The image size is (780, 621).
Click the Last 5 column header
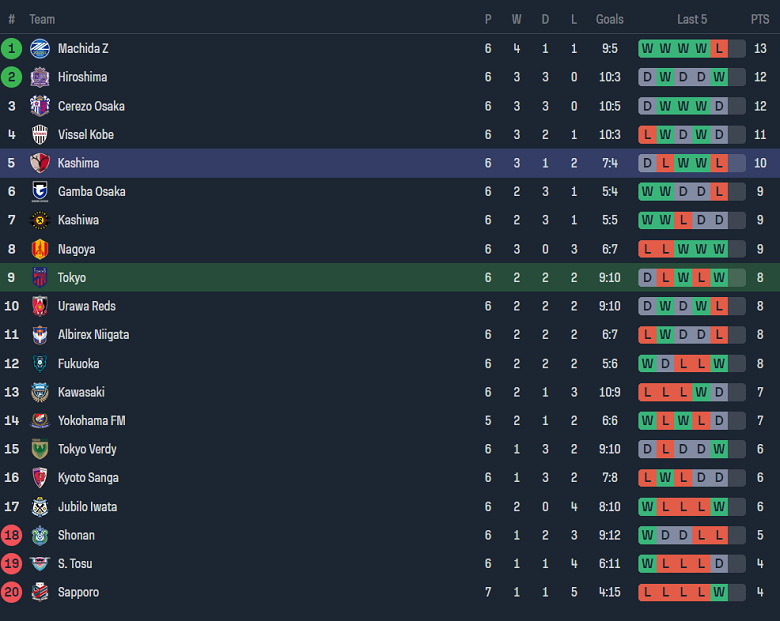(692, 19)
